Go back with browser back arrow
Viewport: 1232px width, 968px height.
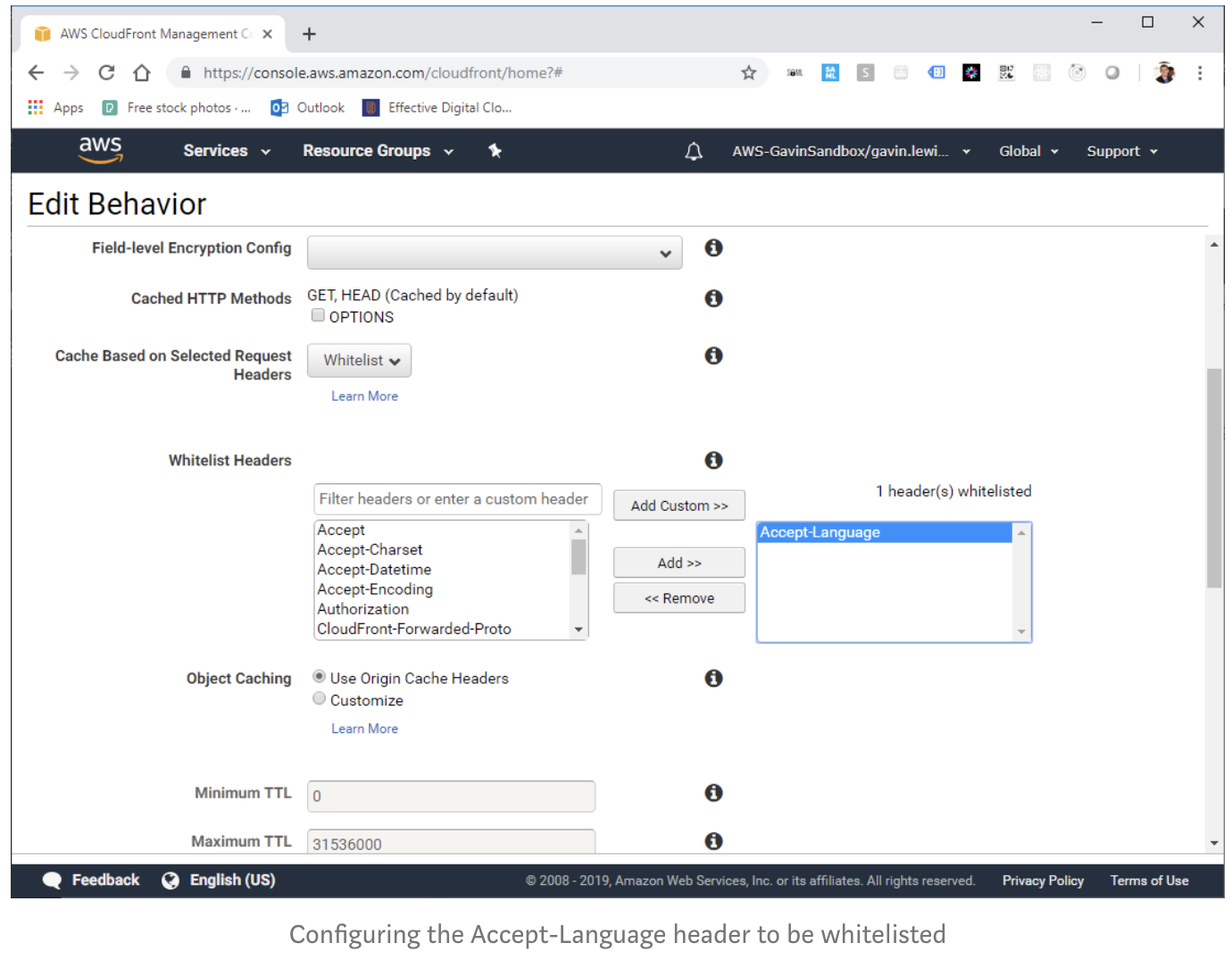(x=36, y=72)
